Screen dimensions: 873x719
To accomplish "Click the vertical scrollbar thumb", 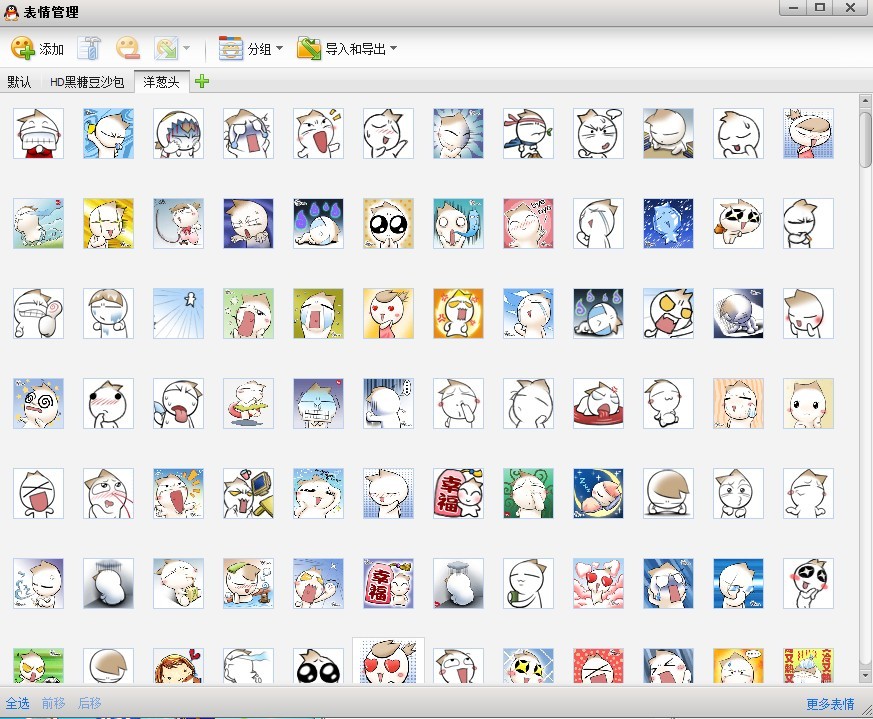I will click(865, 139).
